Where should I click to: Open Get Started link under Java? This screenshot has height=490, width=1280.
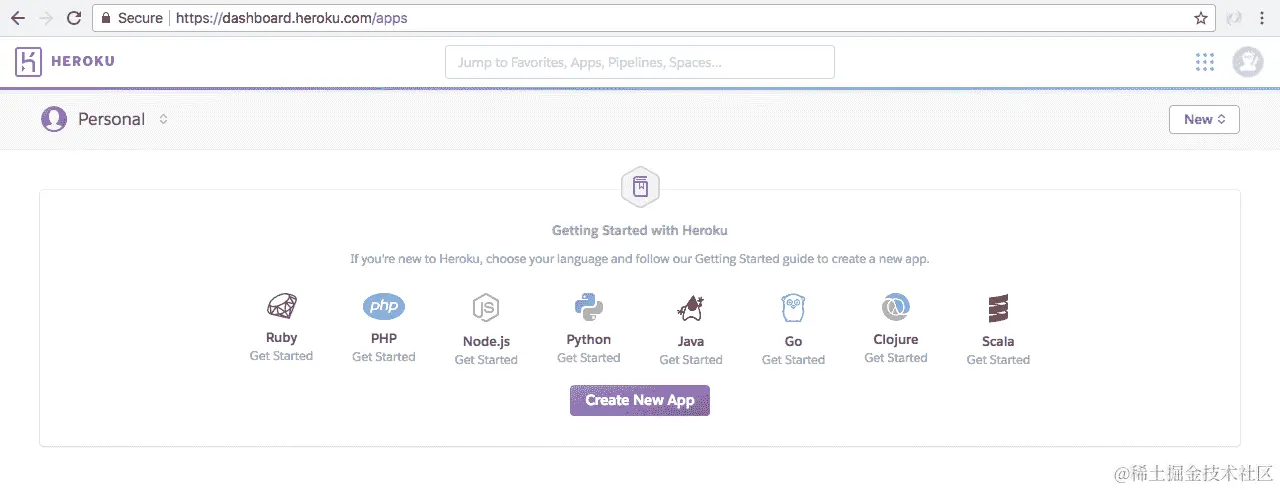pyautogui.click(x=691, y=360)
